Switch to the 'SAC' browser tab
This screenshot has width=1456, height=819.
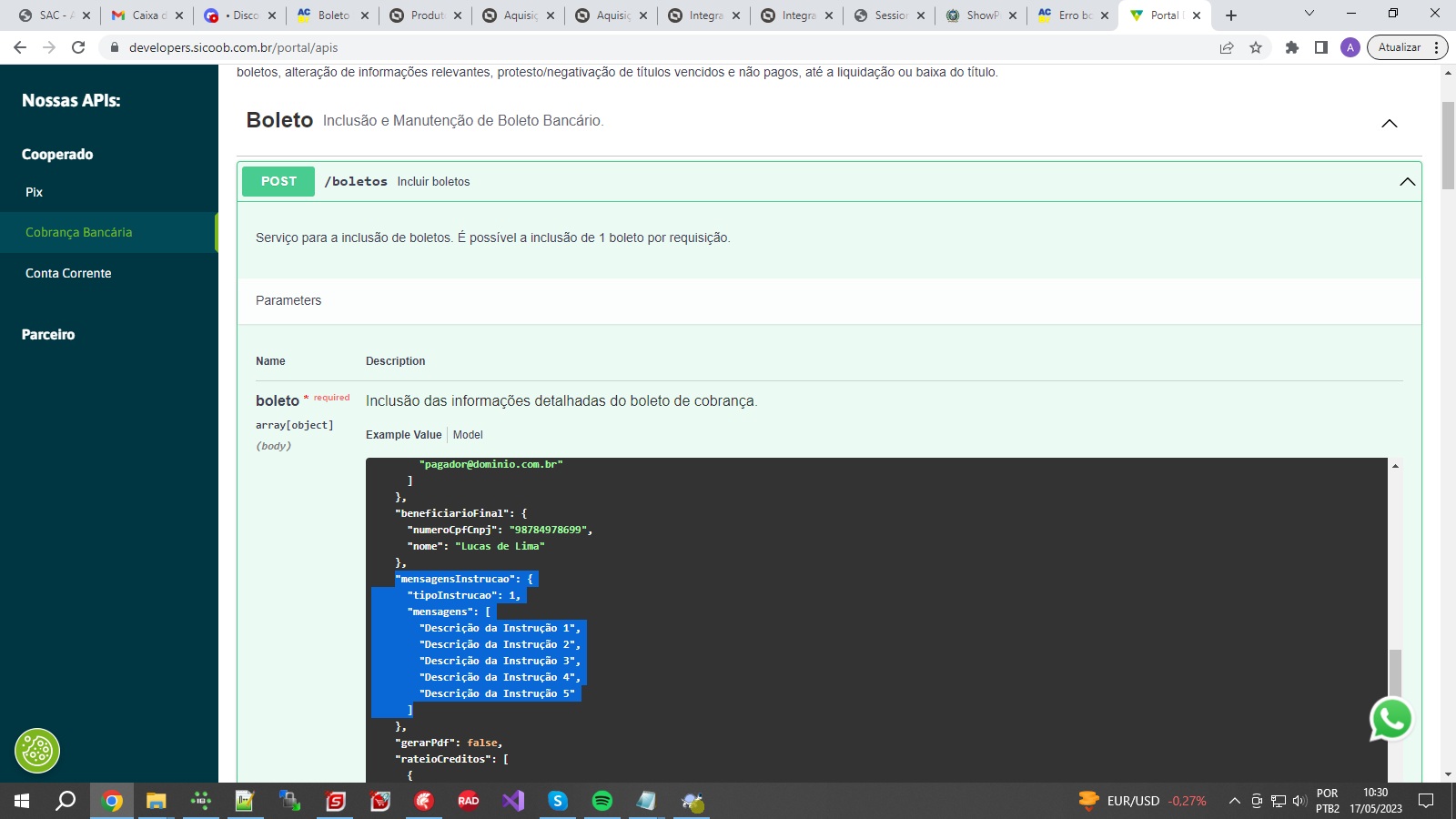55,15
